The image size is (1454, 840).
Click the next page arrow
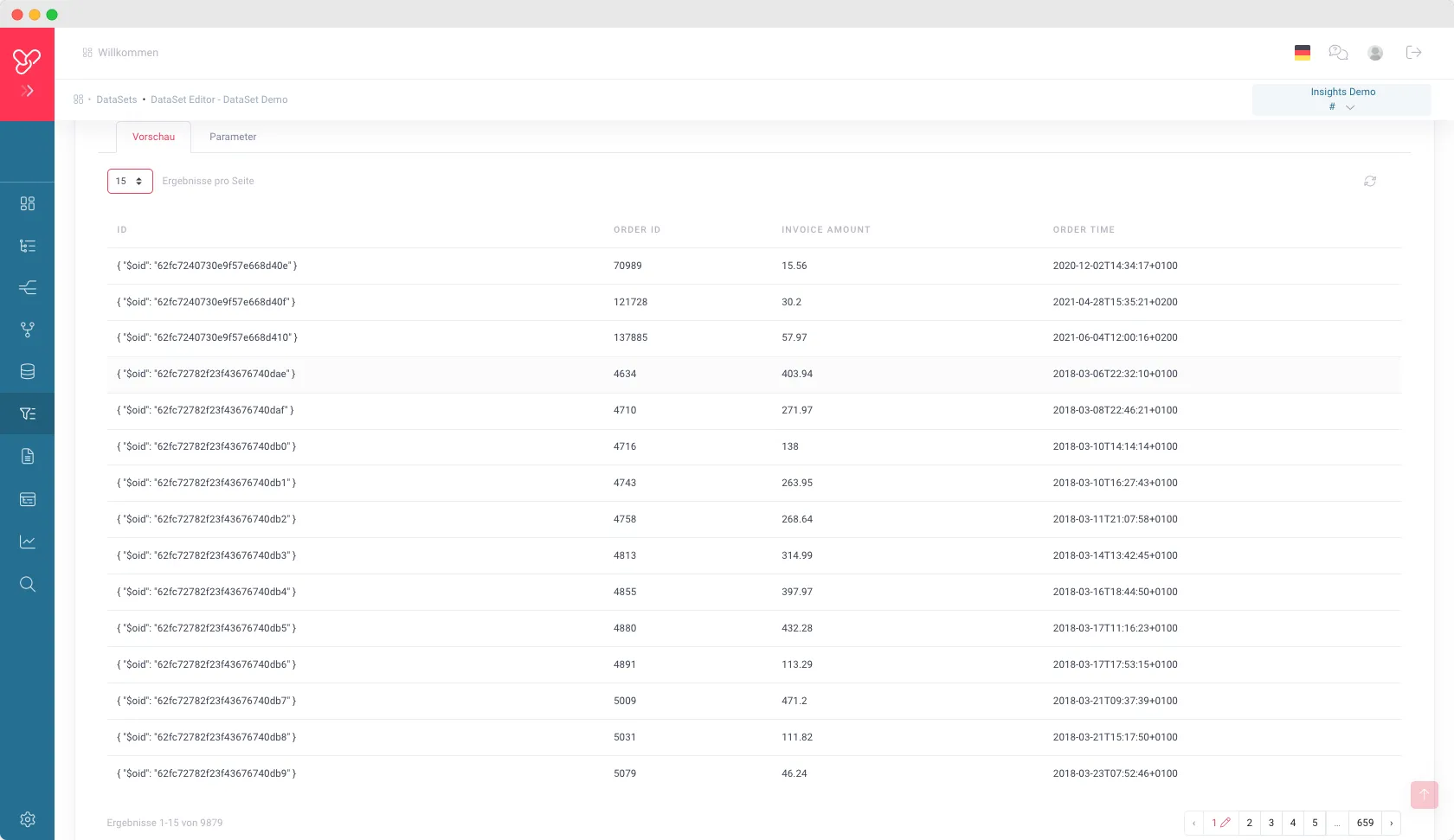pyautogui.click(x=1392, y=823)
